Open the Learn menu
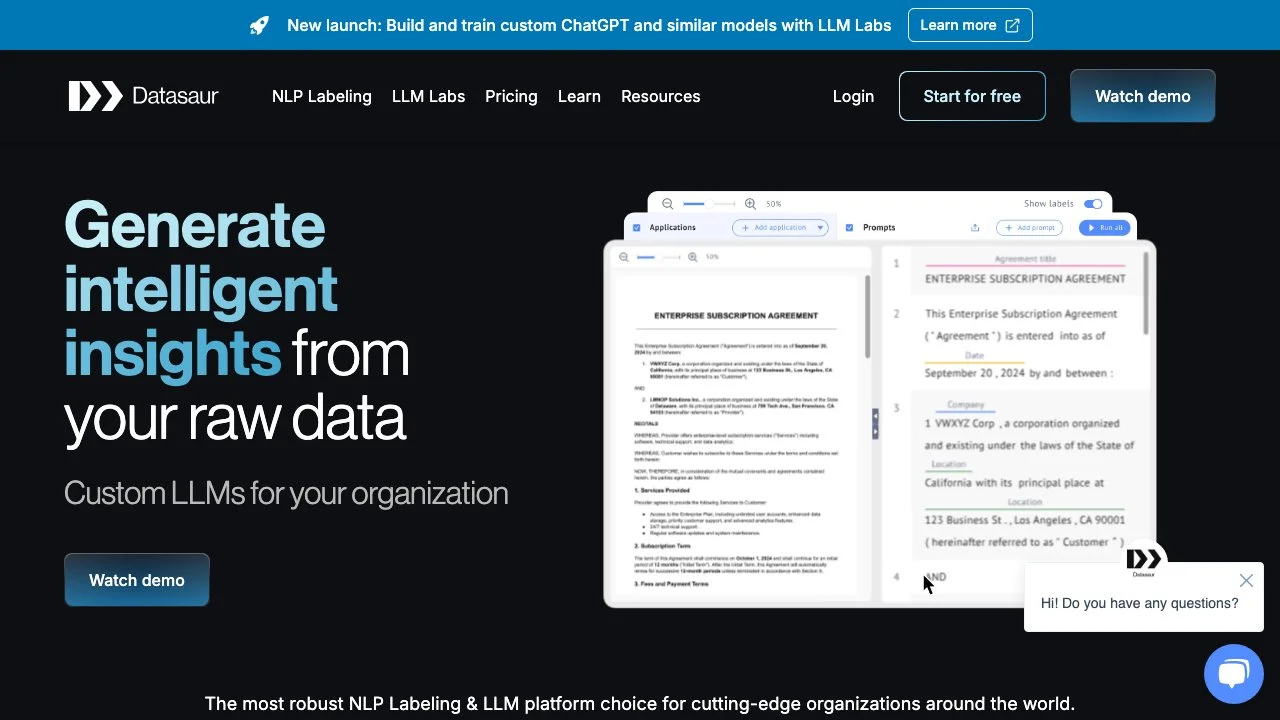Image resolution: width=1280 pixels, height=720 pixels. click(579, 96)
